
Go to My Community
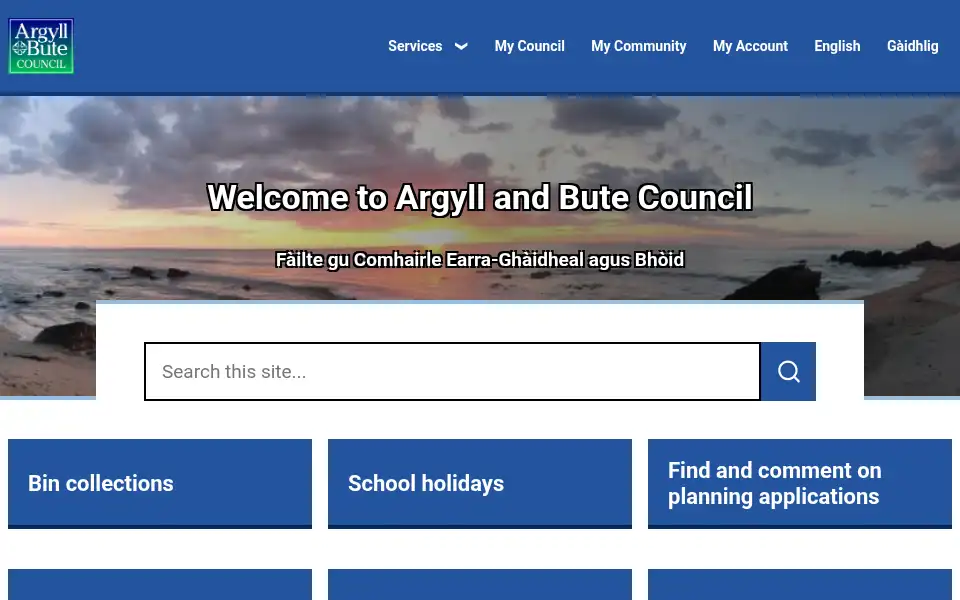coord(639,46)
